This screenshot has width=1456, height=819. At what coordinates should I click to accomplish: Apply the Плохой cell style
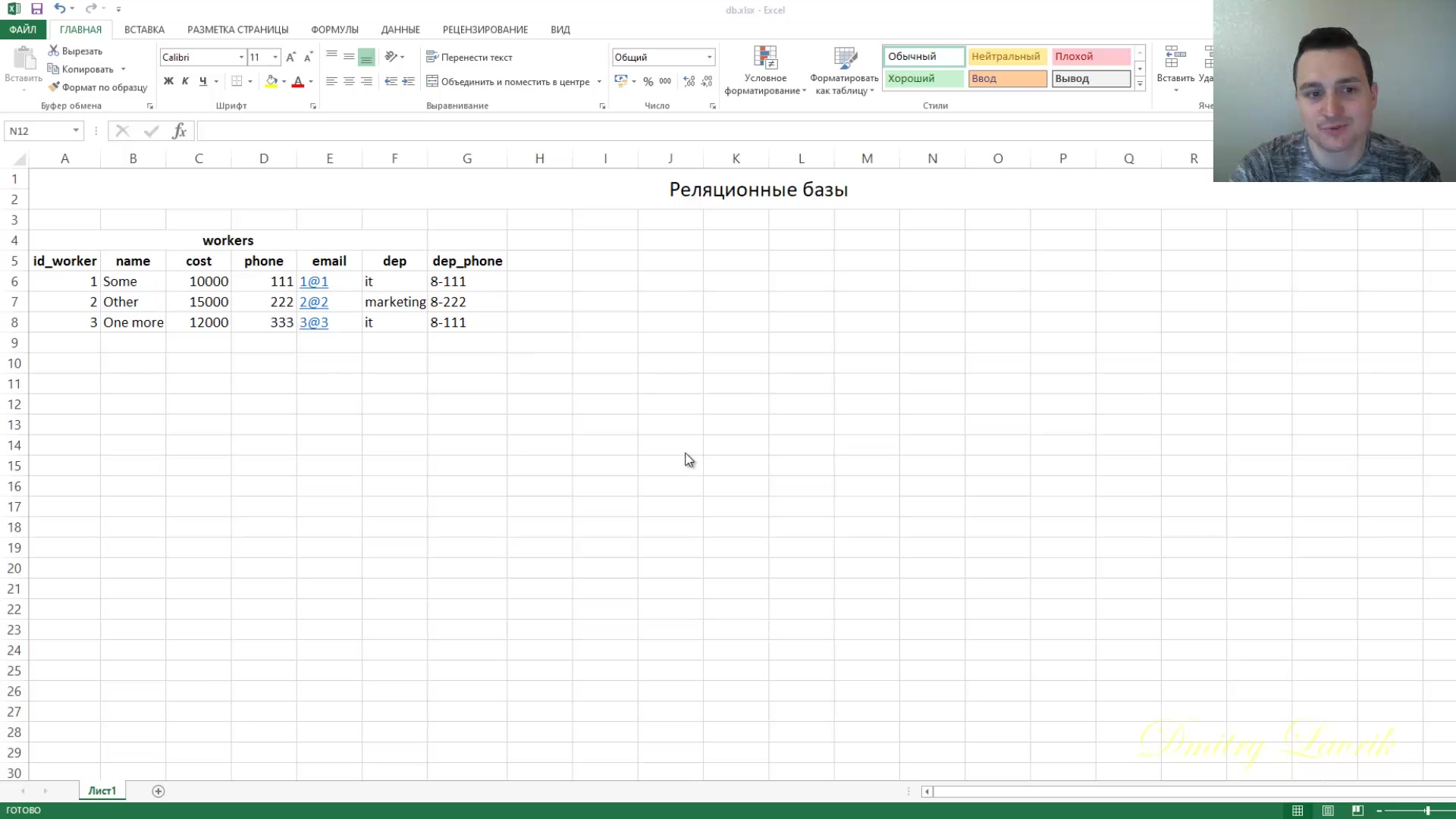tap(1090, 56)
